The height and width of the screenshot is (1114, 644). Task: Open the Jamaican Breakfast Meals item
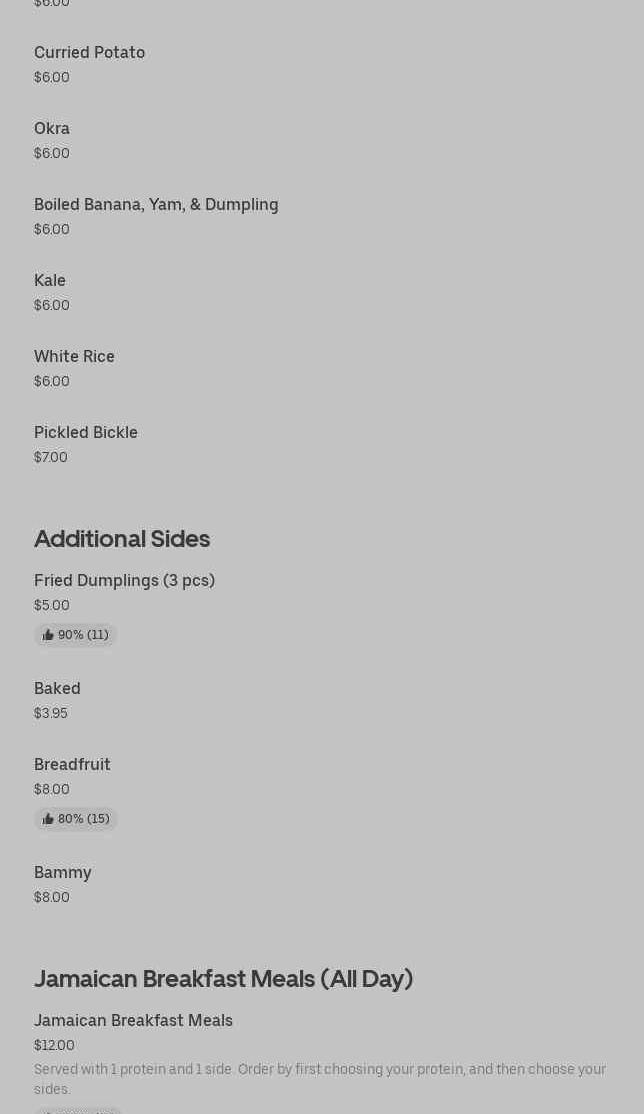(133, 1021)
